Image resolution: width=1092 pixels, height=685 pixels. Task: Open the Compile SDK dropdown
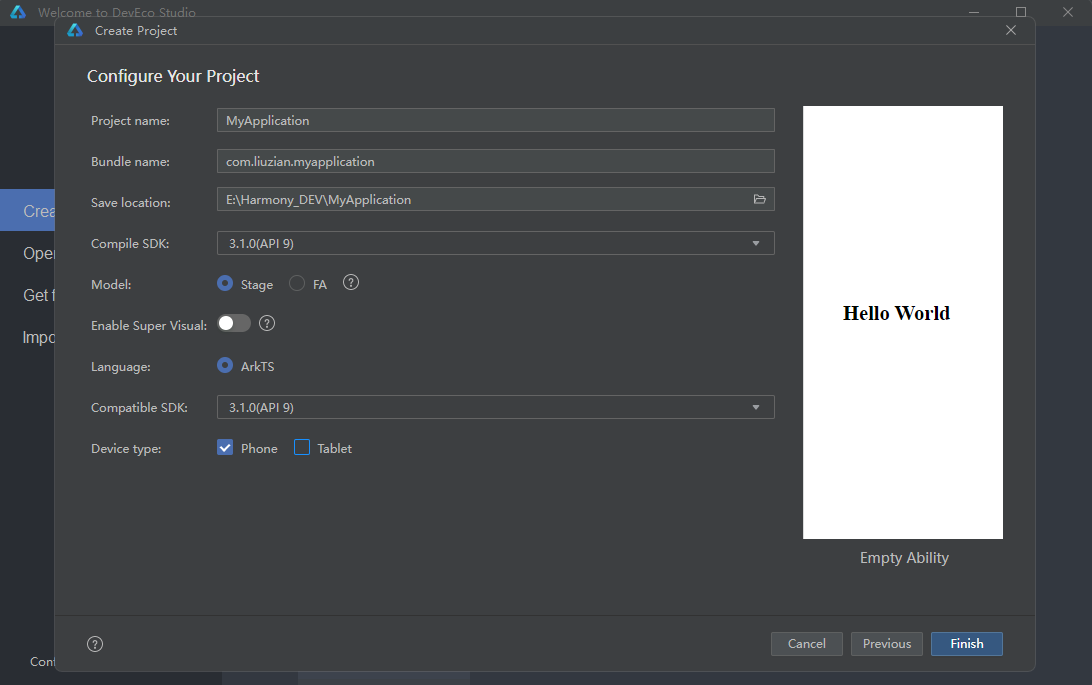(x=496, y=243)
